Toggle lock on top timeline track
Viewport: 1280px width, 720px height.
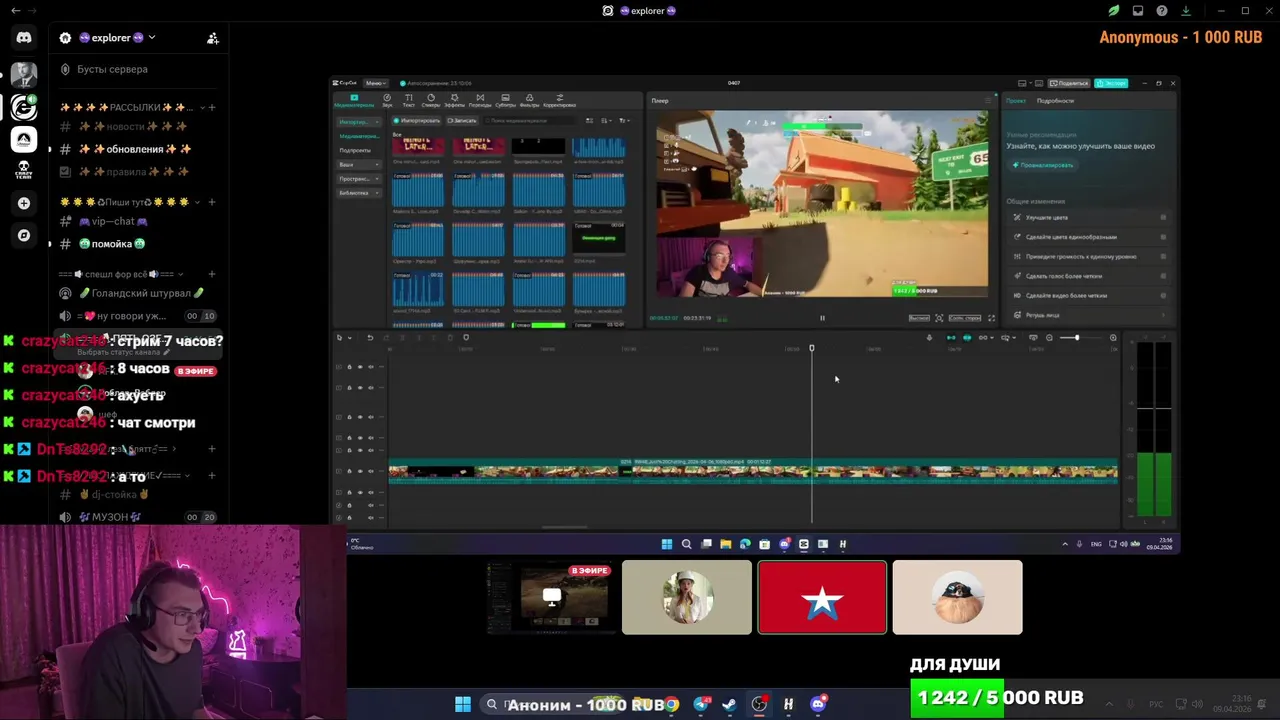pyautogui.click(x=349, y=367)
